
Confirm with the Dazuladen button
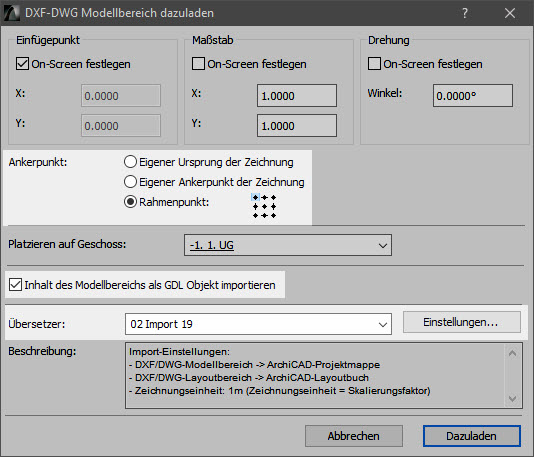point(472,436)
